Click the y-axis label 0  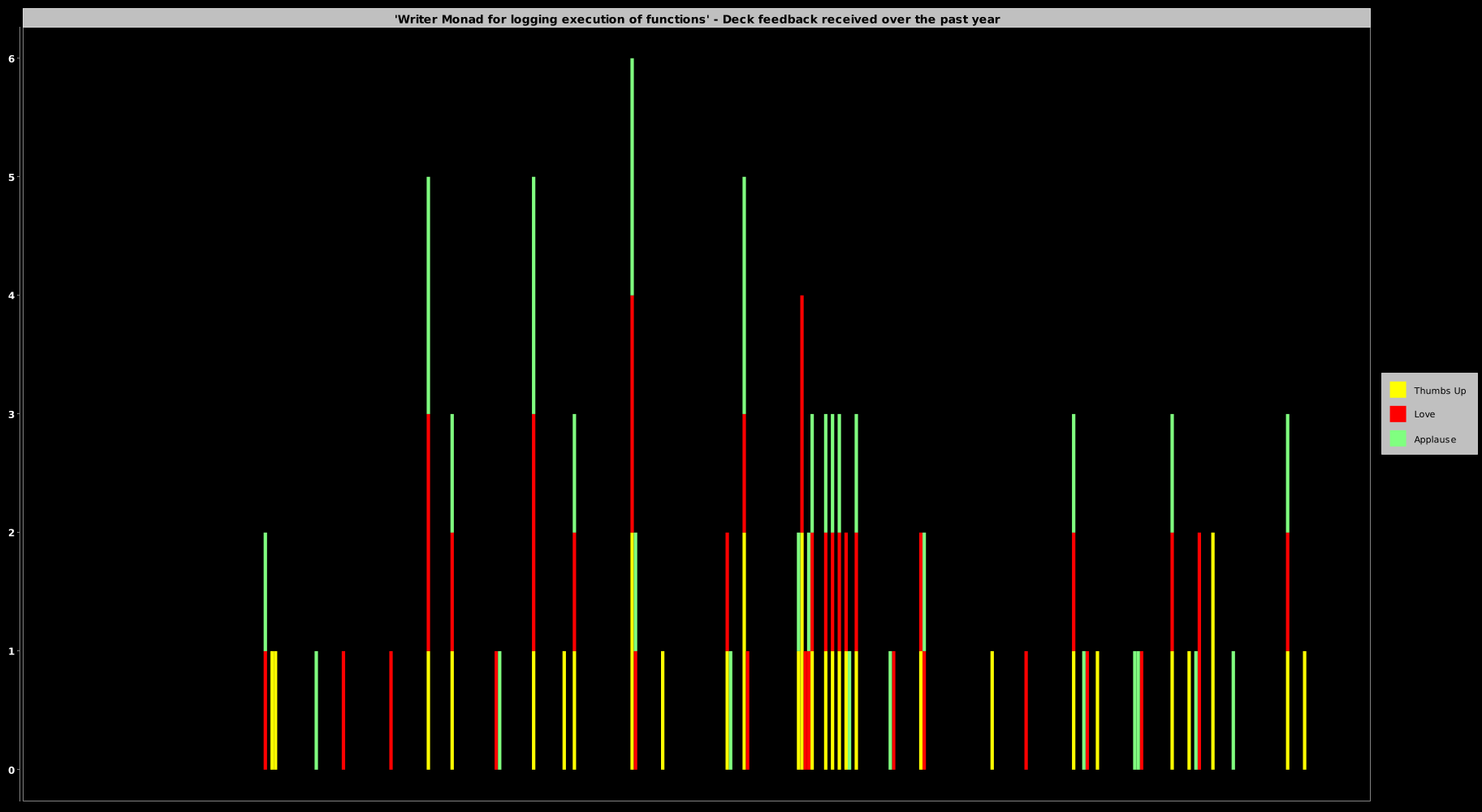click(11, 770)
